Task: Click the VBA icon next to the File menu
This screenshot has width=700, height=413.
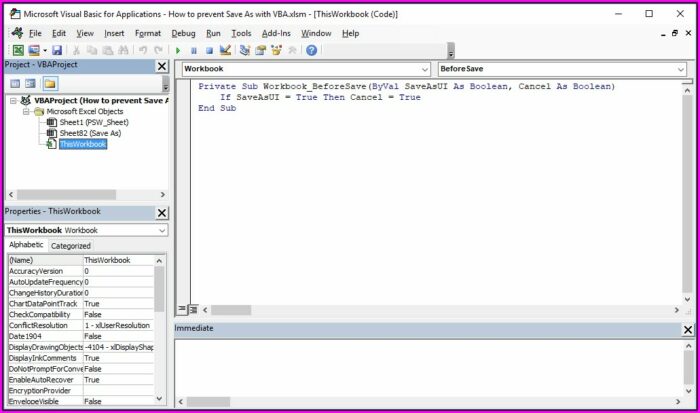Action: [x=17, y=33]
